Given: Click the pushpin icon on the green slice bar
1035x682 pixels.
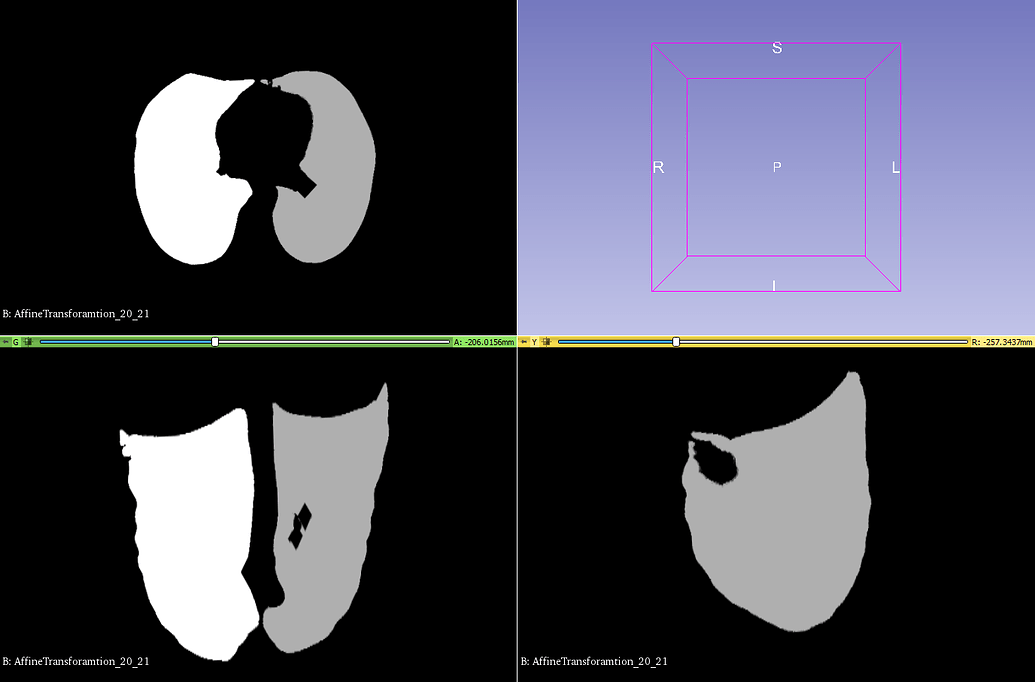Looking at the screenshot, I should point(6,341).
